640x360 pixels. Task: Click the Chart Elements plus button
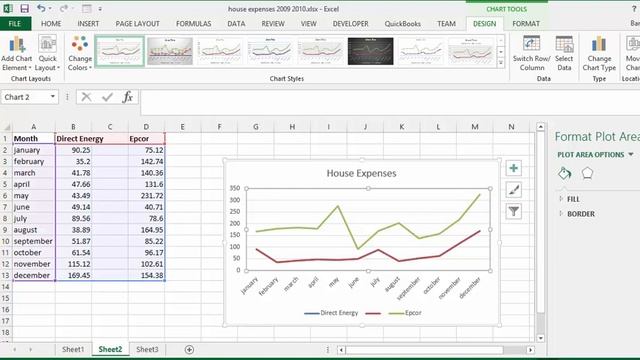513,168
